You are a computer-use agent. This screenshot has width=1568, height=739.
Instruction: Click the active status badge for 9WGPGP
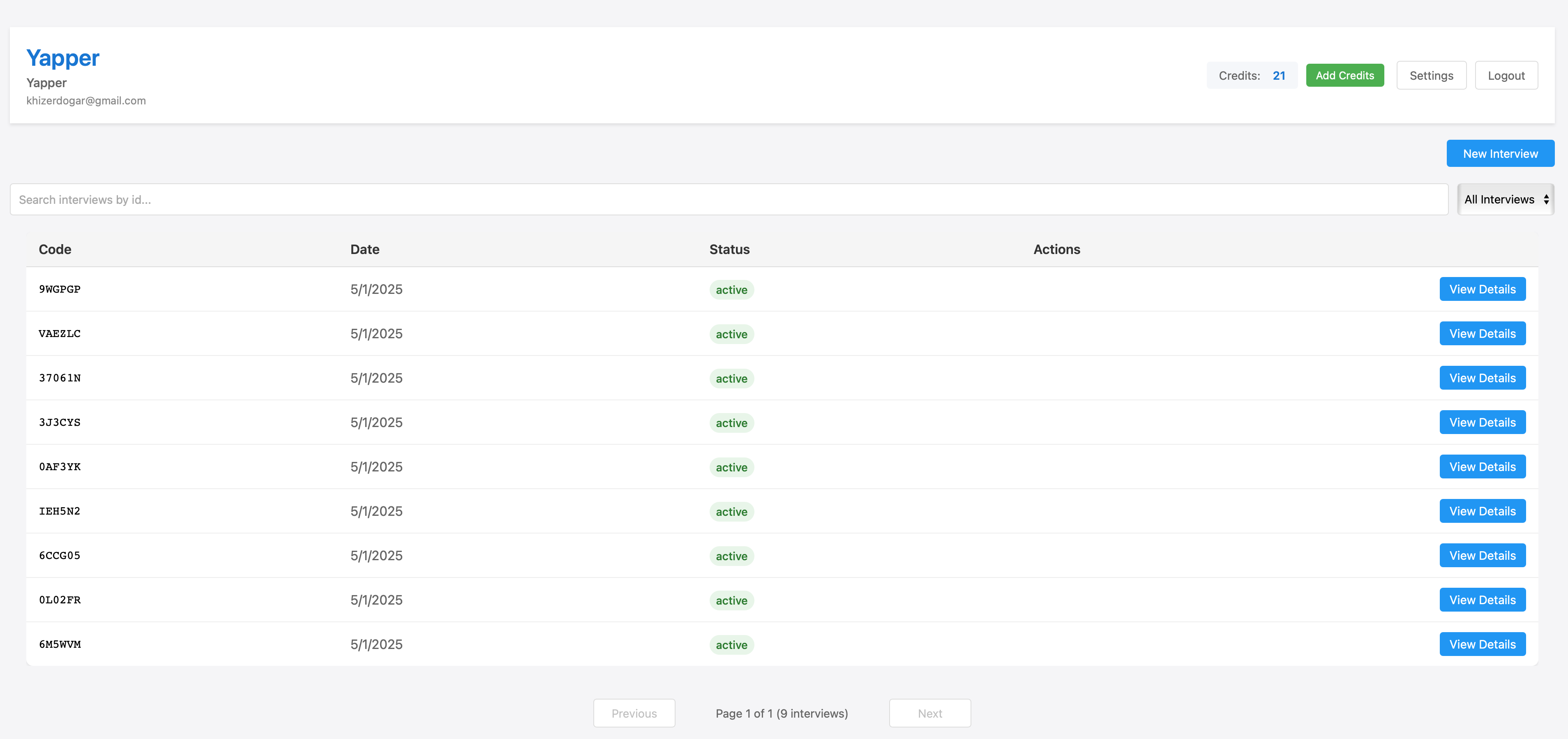731,290
